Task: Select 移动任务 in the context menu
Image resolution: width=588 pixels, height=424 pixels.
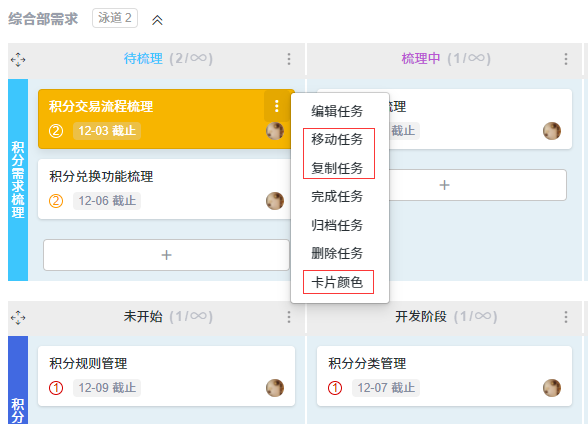Action: (x=337, y=139)
